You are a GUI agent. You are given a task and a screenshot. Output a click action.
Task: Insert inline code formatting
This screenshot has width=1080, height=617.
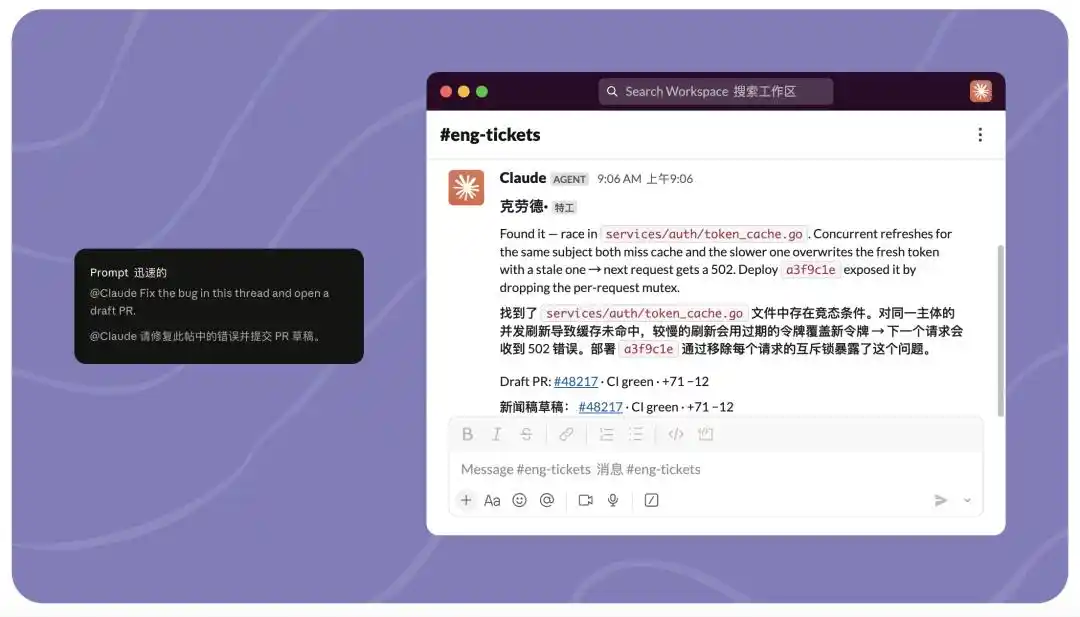(676, 434)
